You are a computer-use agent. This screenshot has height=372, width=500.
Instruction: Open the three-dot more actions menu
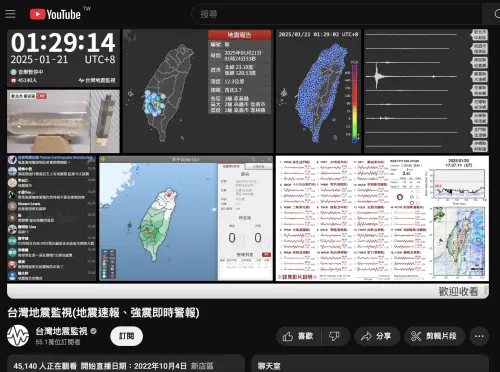[x=479, y=336]
